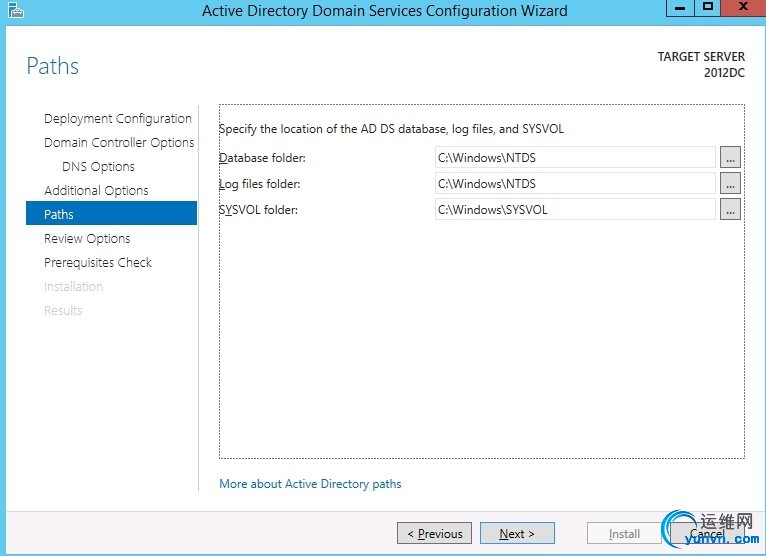
Task: Select the Paths step in sidebar
Action: (x=59, y=214)
